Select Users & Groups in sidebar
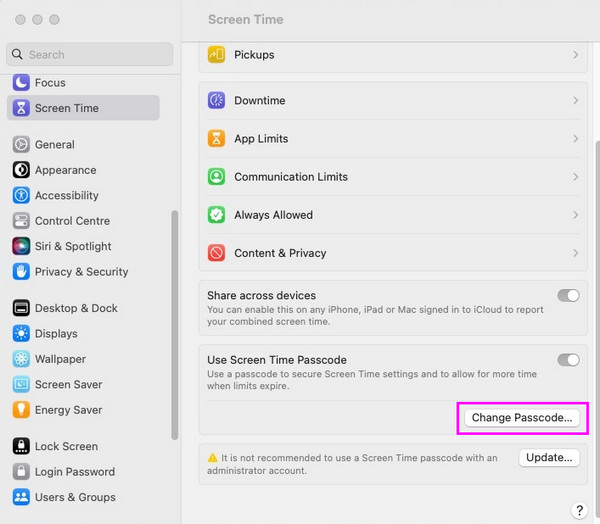The image size is (600, 524). (x=83, y=497)
